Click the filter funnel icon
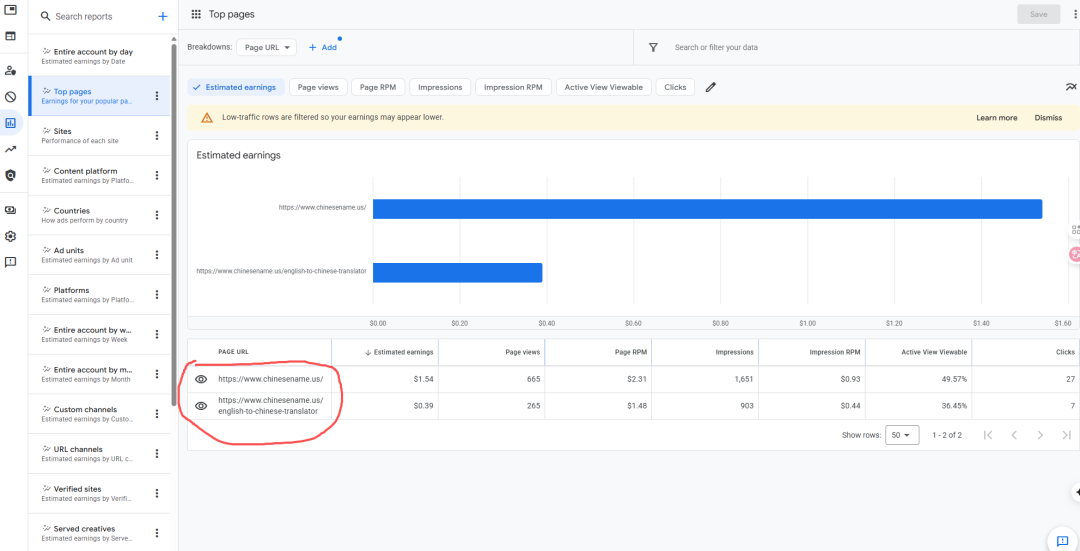Screen dimensions: 1080x551 653,47
